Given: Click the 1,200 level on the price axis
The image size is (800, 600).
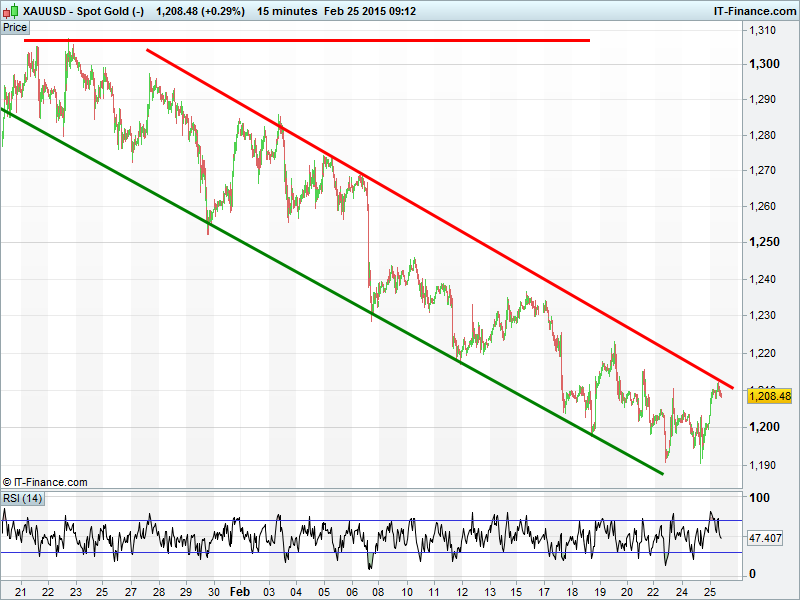Looking at the screenshot, I should (x=764, y=427).
